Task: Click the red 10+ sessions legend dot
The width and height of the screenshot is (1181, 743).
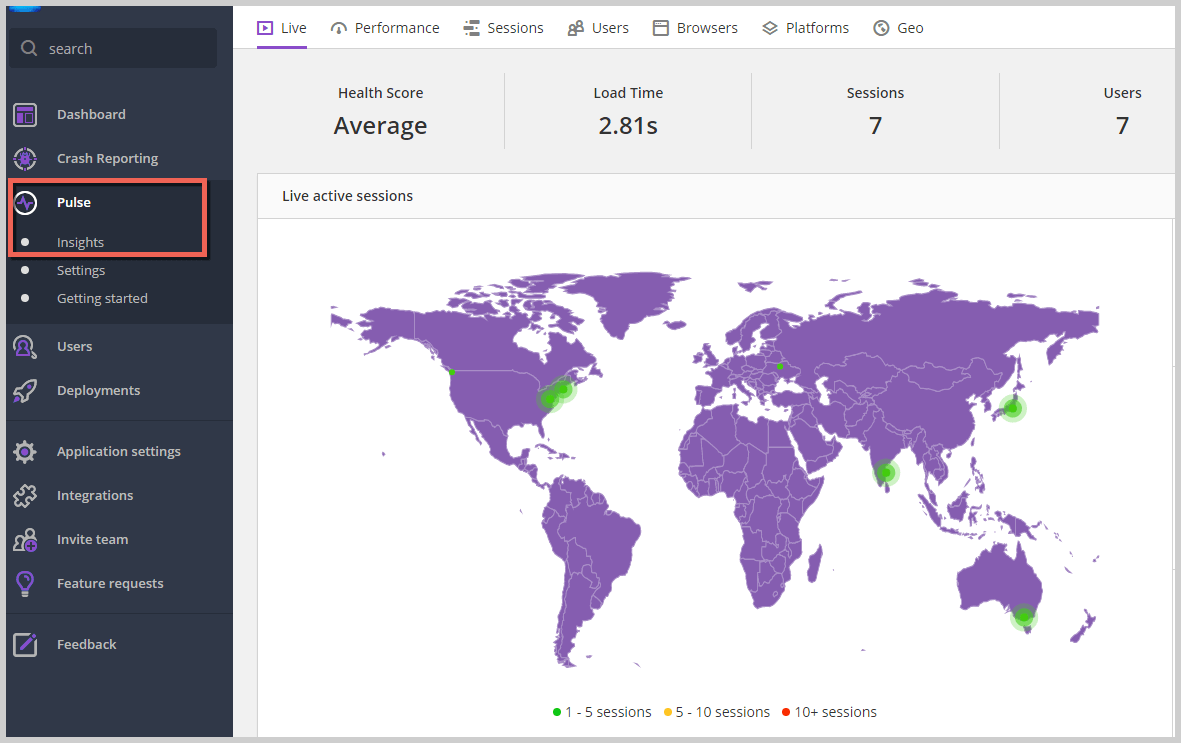Action: click(x=786, y=713)
